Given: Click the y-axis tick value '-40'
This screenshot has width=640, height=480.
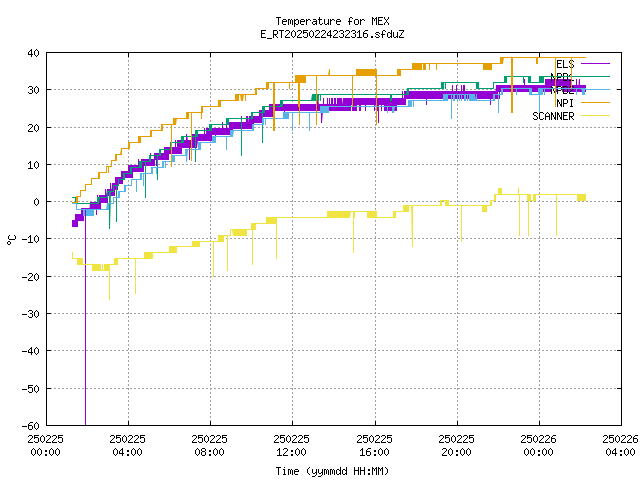Looking at the screenshot, I should tap(31, 351).
